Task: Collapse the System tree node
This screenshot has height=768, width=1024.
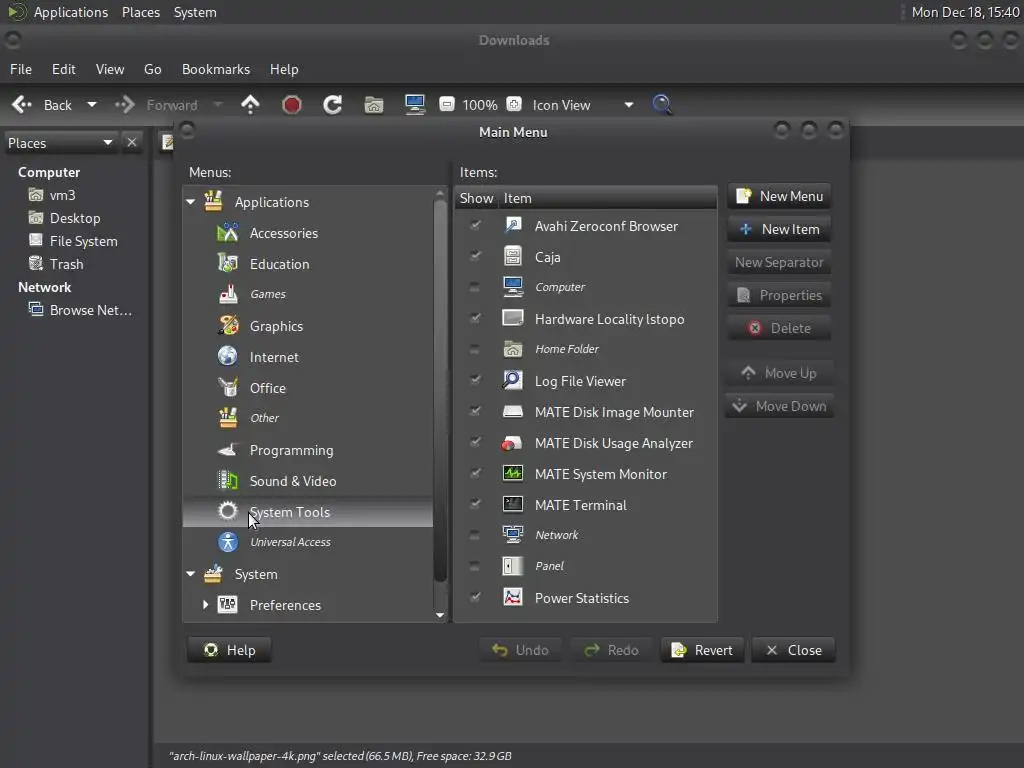Action: [x=191, y=573]
